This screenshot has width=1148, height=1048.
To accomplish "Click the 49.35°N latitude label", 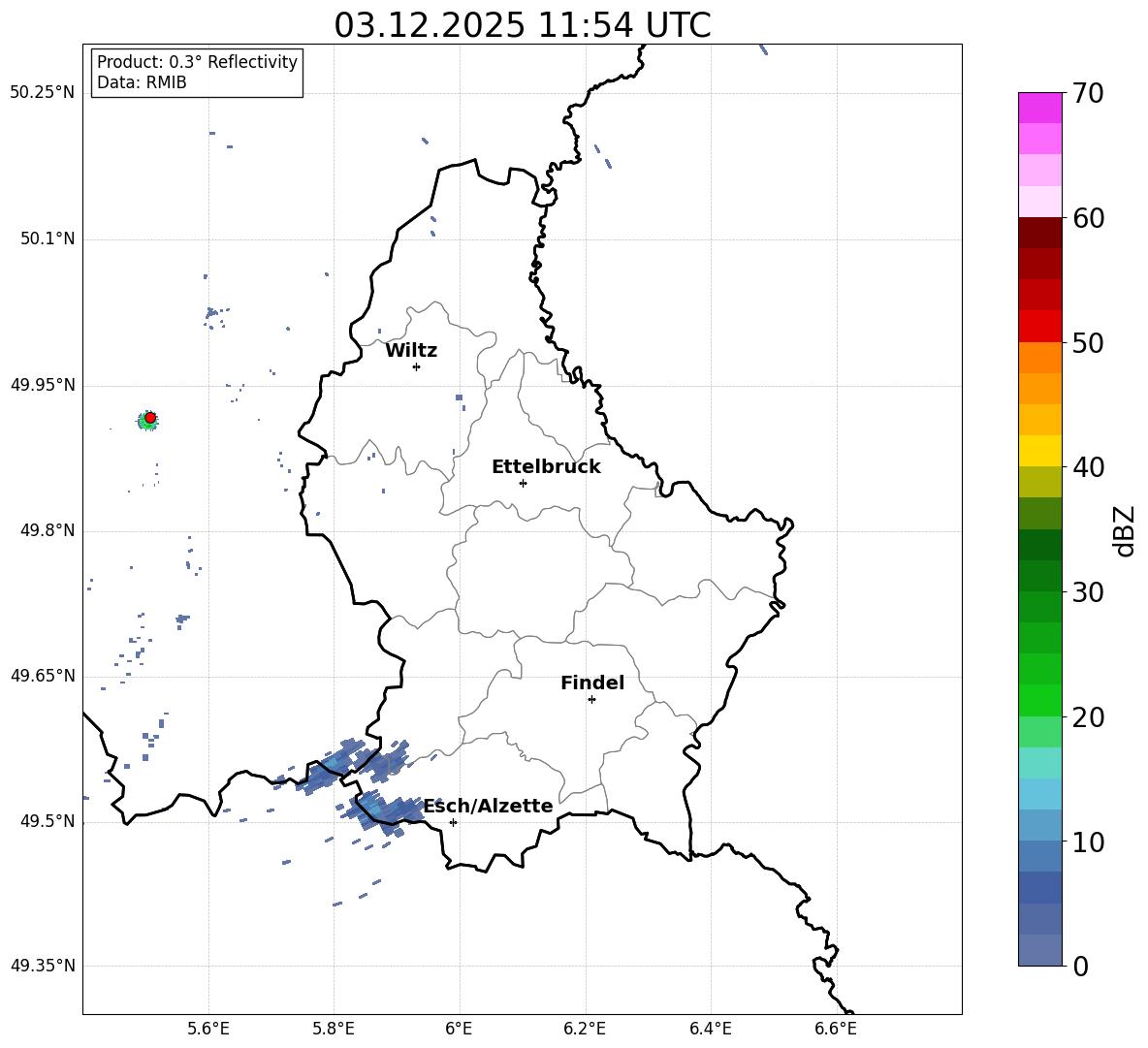I will click(x=43, y=966).
